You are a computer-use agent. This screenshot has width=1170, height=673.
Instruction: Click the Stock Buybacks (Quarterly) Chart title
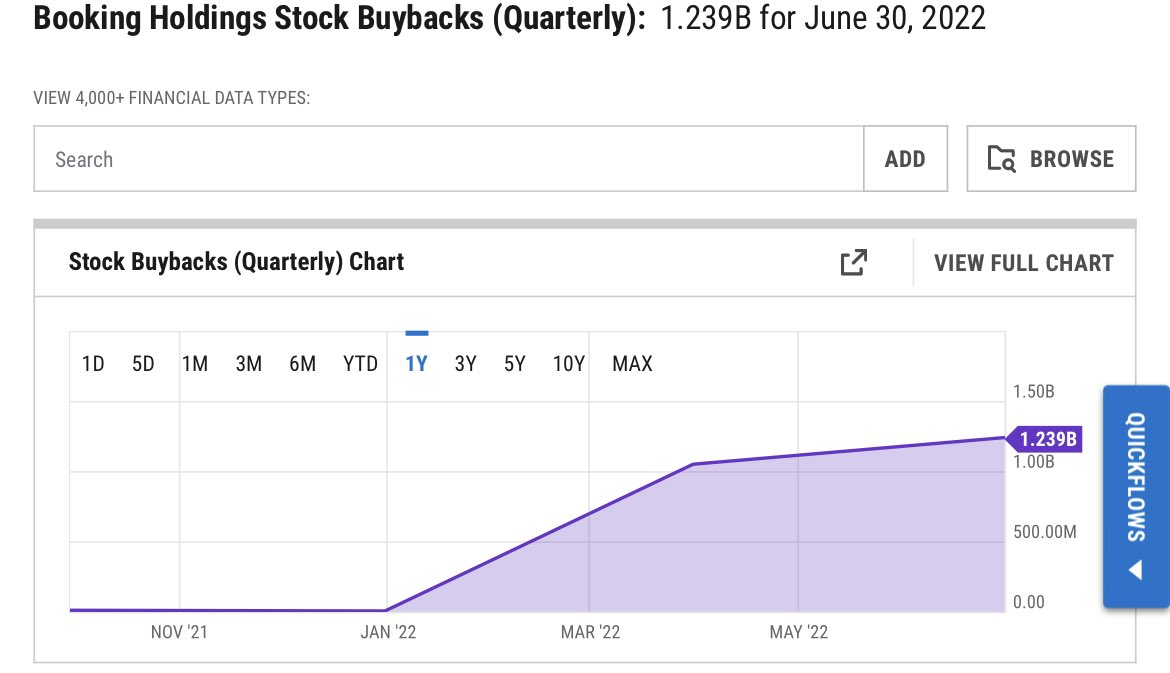(x=237, y=262)
